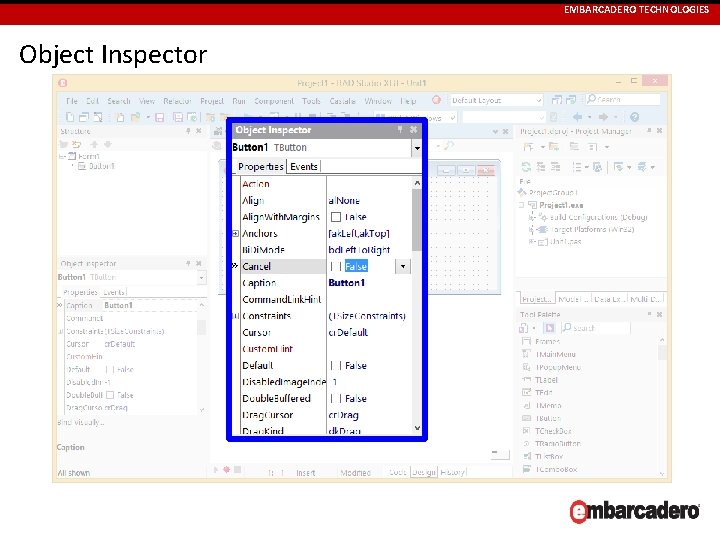Close the small Object Inspector panel on left

(198, 263)
